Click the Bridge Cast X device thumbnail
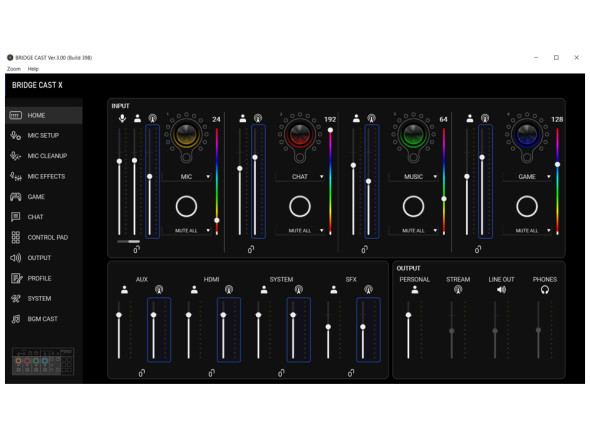This screenshot has height=434, width=590. click(43, 361)
